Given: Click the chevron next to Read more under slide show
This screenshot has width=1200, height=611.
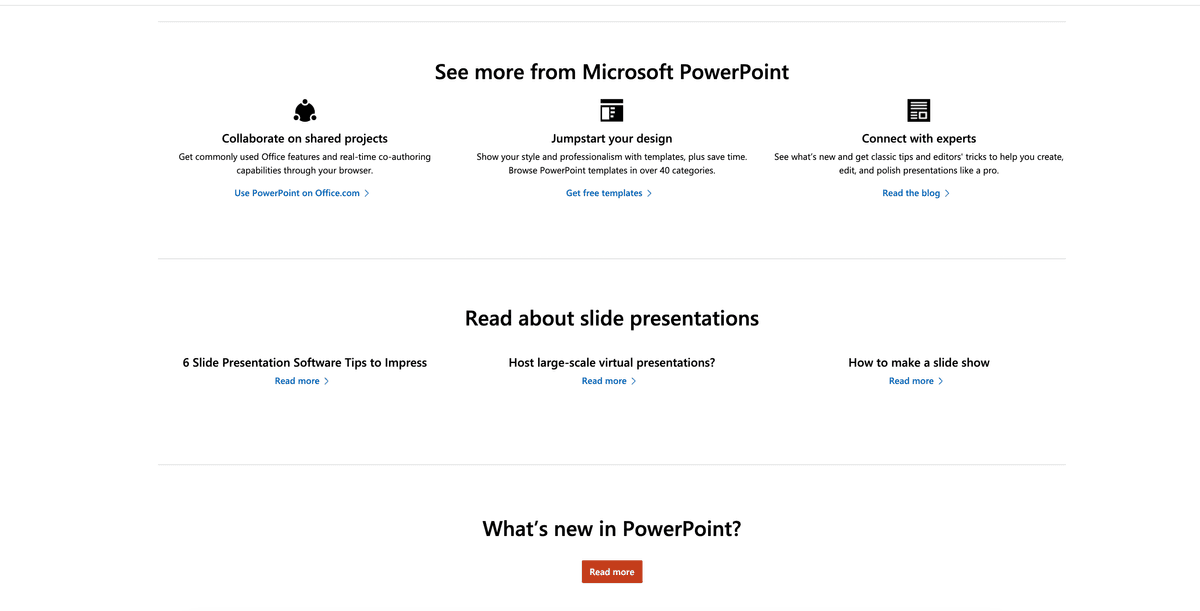Looking at the screenshot, I should click(x=941, y=380).
